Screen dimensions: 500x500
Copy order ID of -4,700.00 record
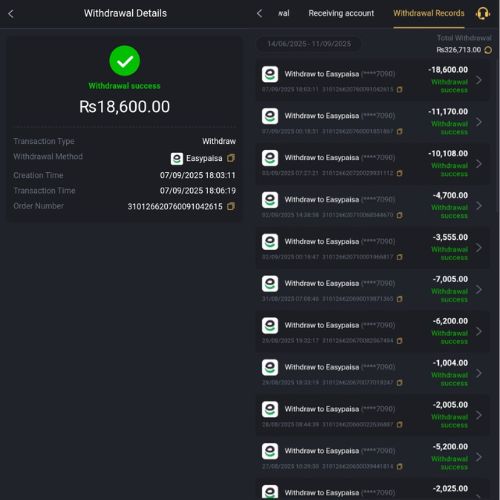399,215
